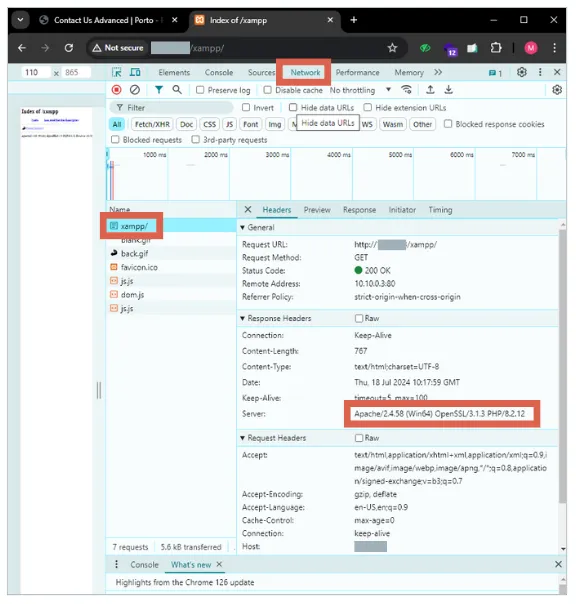The image size is (576, 604).
Task: Toggle Raw view for Request Headers
Action: click(x=359, y=438)
